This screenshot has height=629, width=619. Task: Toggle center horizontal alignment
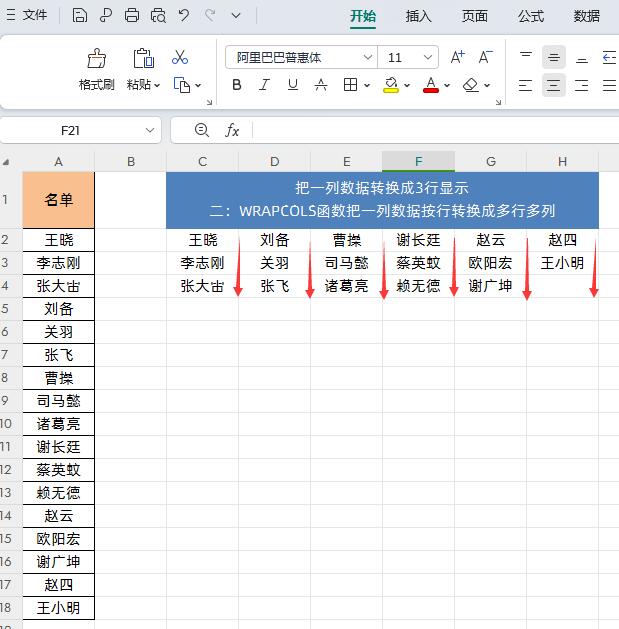(554, 85)
